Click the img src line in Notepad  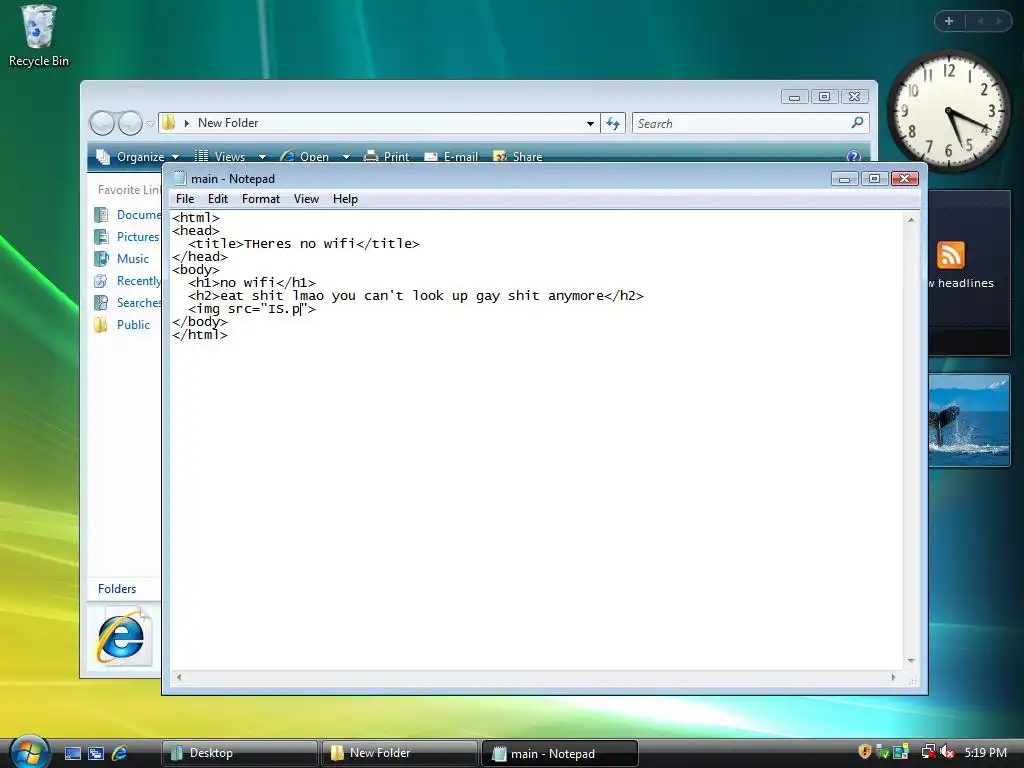click(x=251, y=309)
